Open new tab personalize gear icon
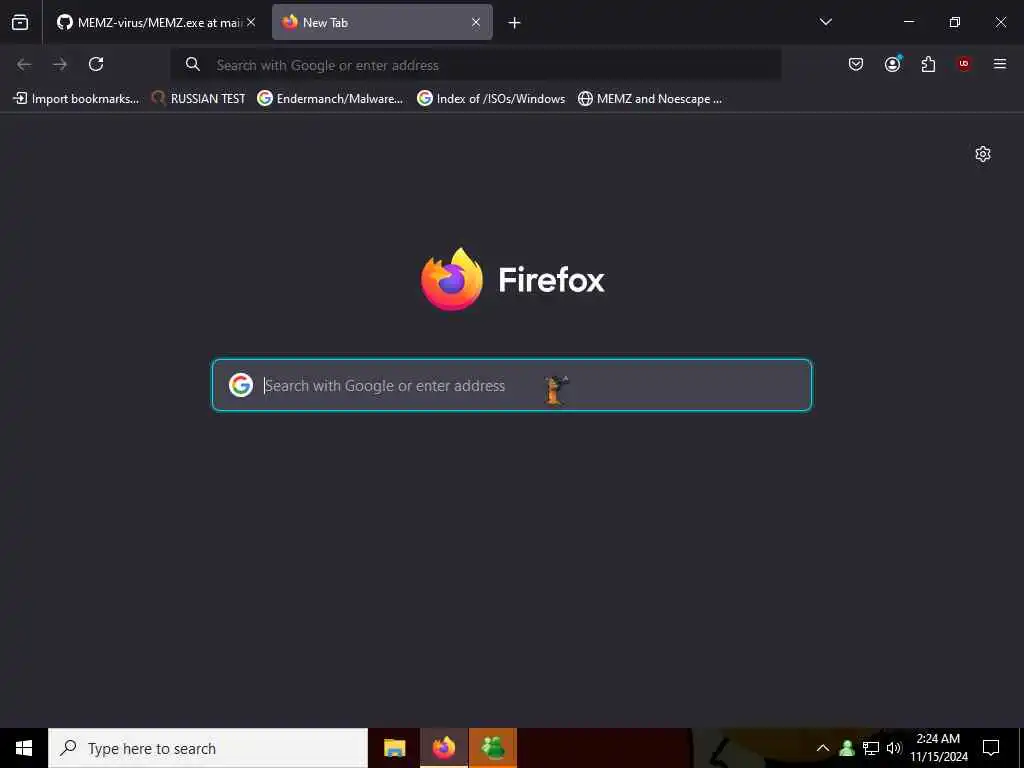This screenshot has width=1024, height=768. click(x=983, y=154)
